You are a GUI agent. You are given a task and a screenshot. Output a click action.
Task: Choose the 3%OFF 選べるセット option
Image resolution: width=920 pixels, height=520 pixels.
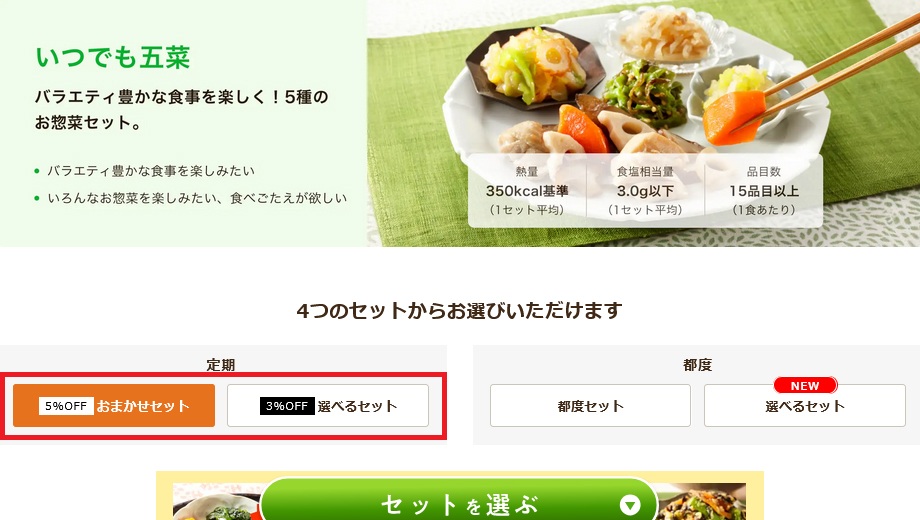point(328,406)
